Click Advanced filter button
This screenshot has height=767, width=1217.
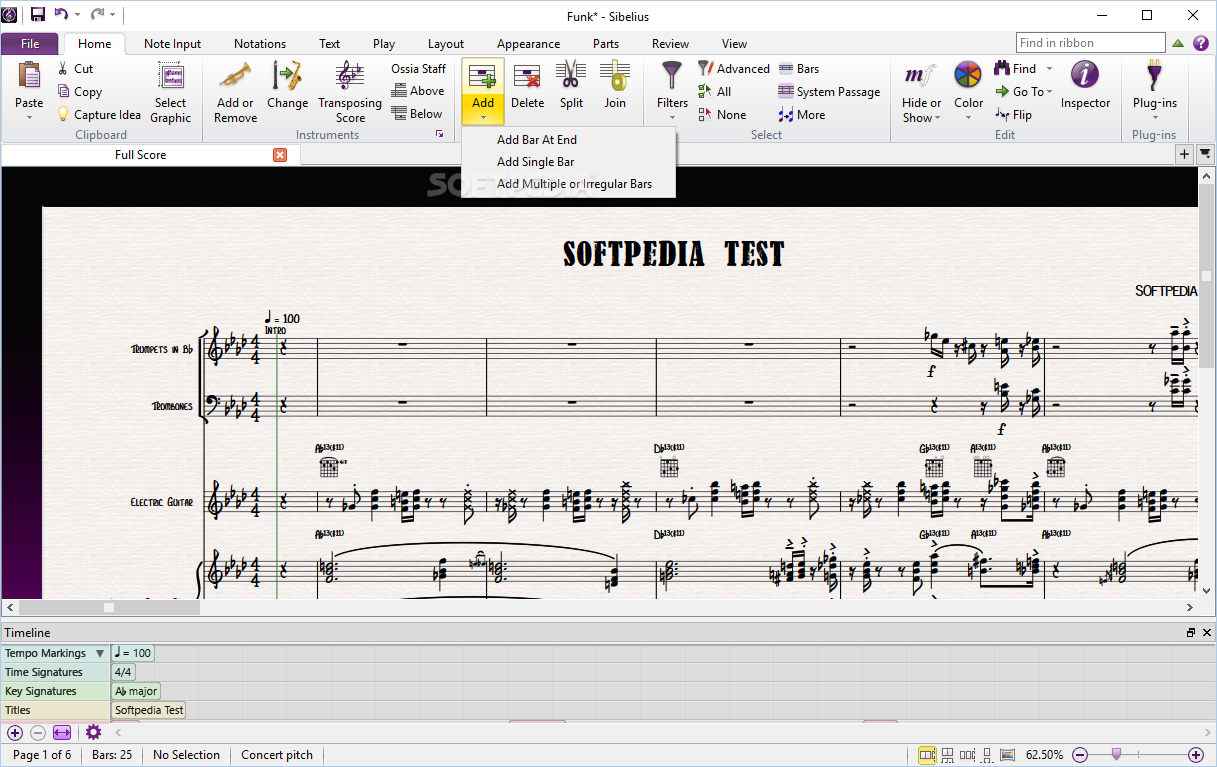(x=734, y=69)
